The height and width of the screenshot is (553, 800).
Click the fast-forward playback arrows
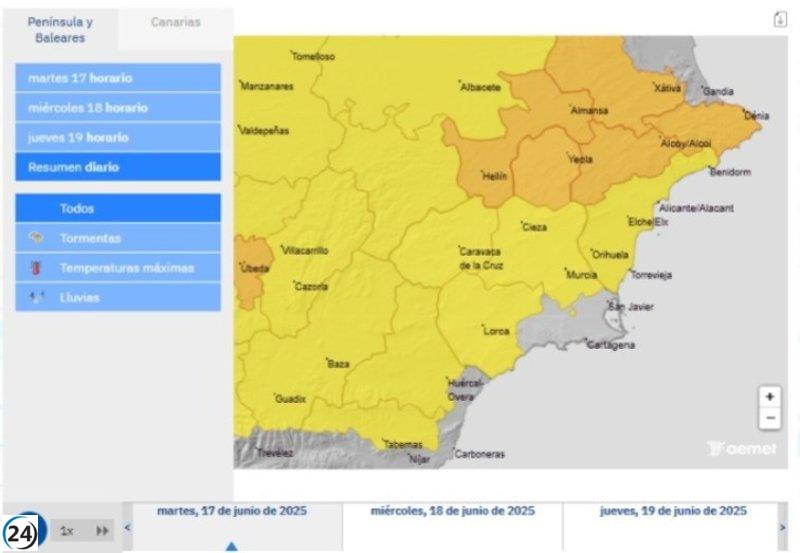tap(102, 531)
